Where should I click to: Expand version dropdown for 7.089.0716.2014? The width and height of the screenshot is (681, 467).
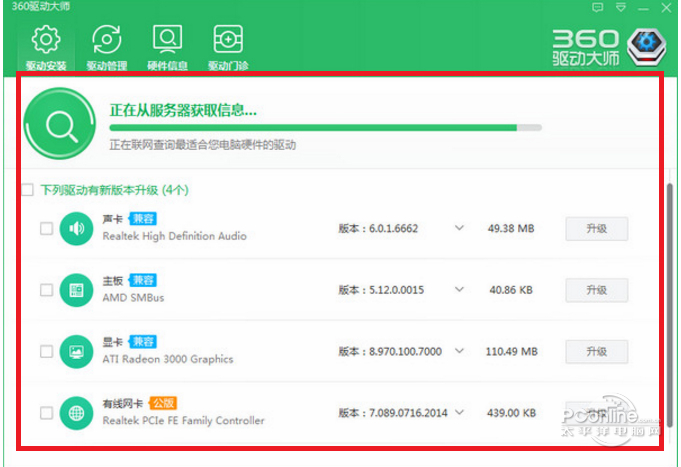coord(460,412)
